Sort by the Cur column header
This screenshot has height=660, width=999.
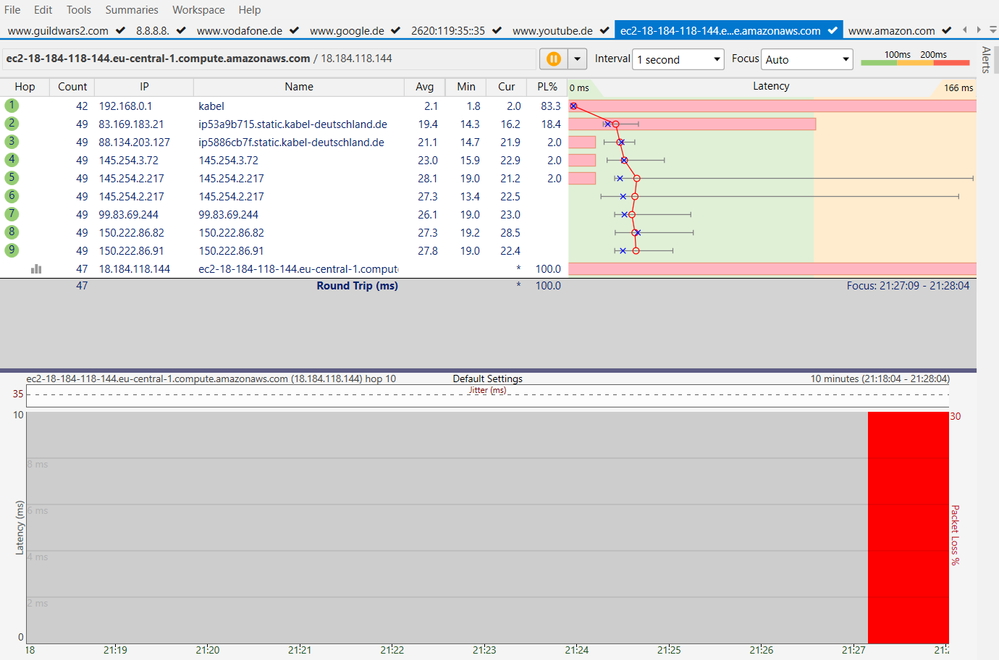507,87
